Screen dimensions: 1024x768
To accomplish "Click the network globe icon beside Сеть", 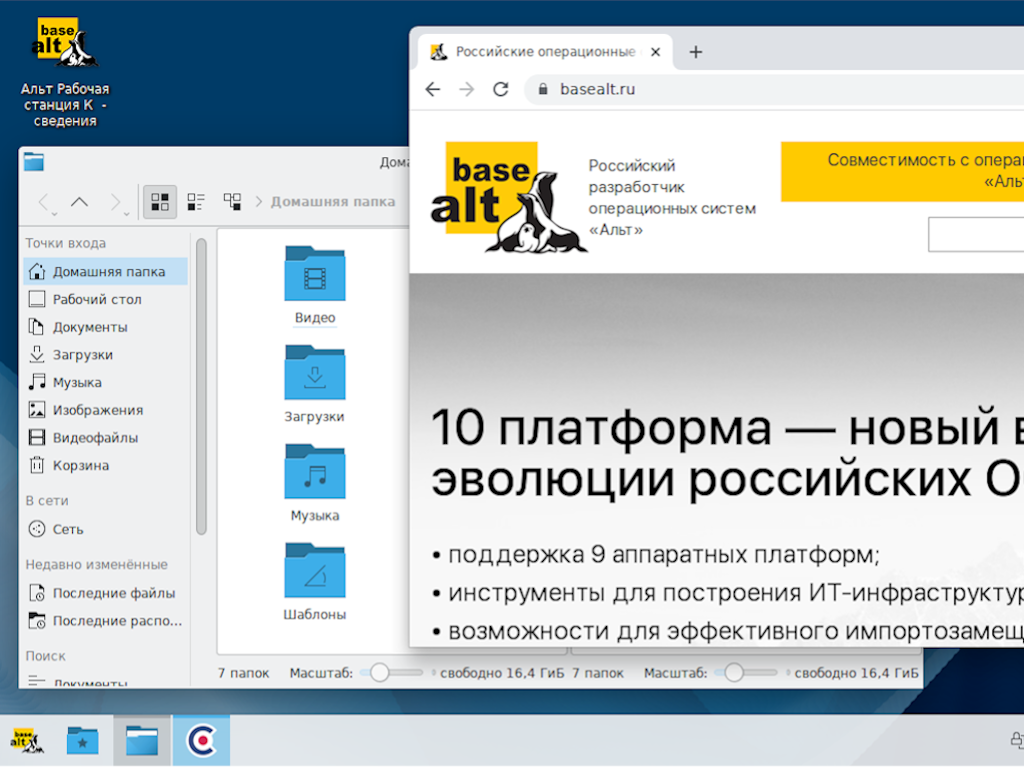I will click(x=37, y=529).
